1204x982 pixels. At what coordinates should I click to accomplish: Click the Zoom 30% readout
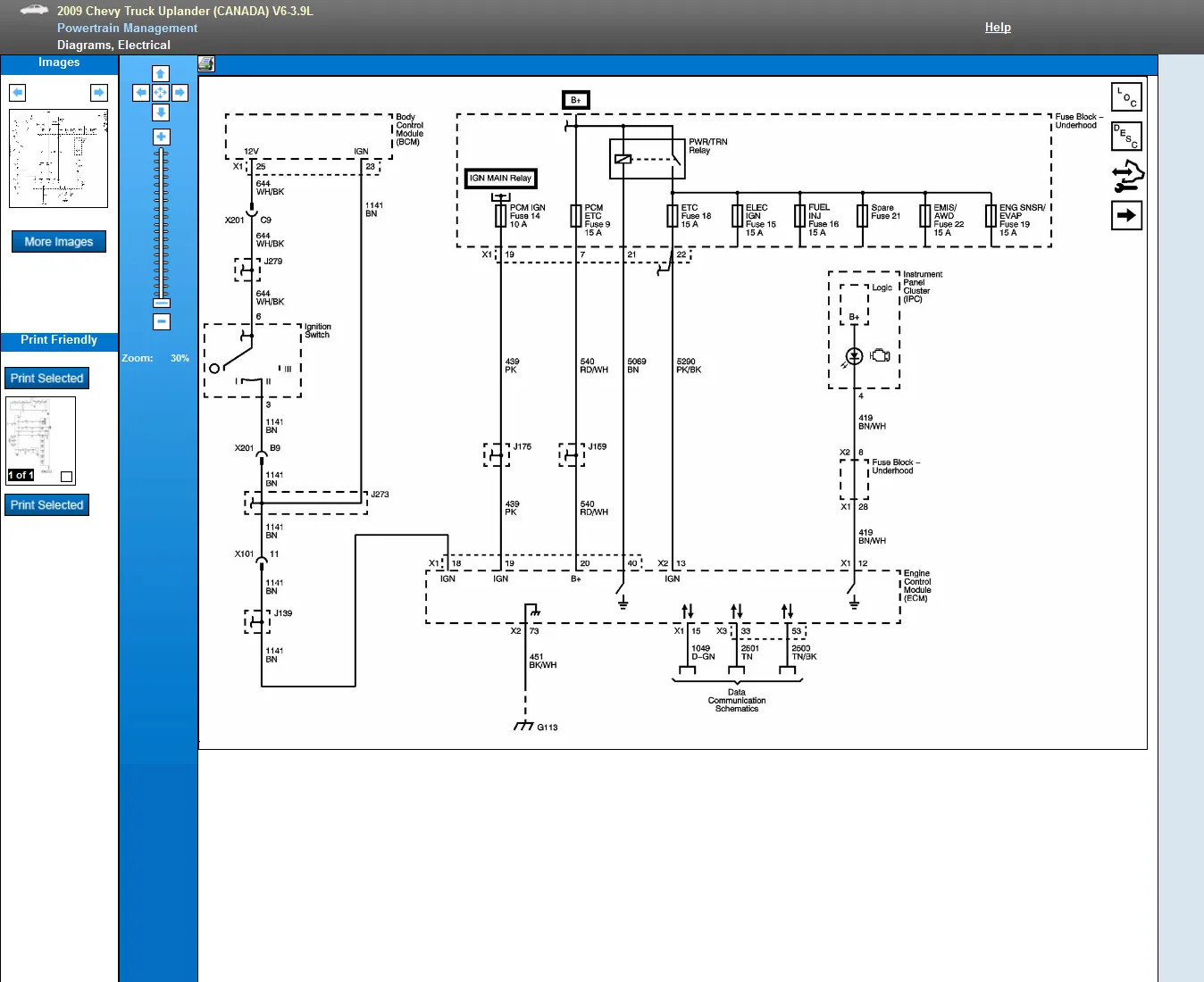(x=155, y=358)
